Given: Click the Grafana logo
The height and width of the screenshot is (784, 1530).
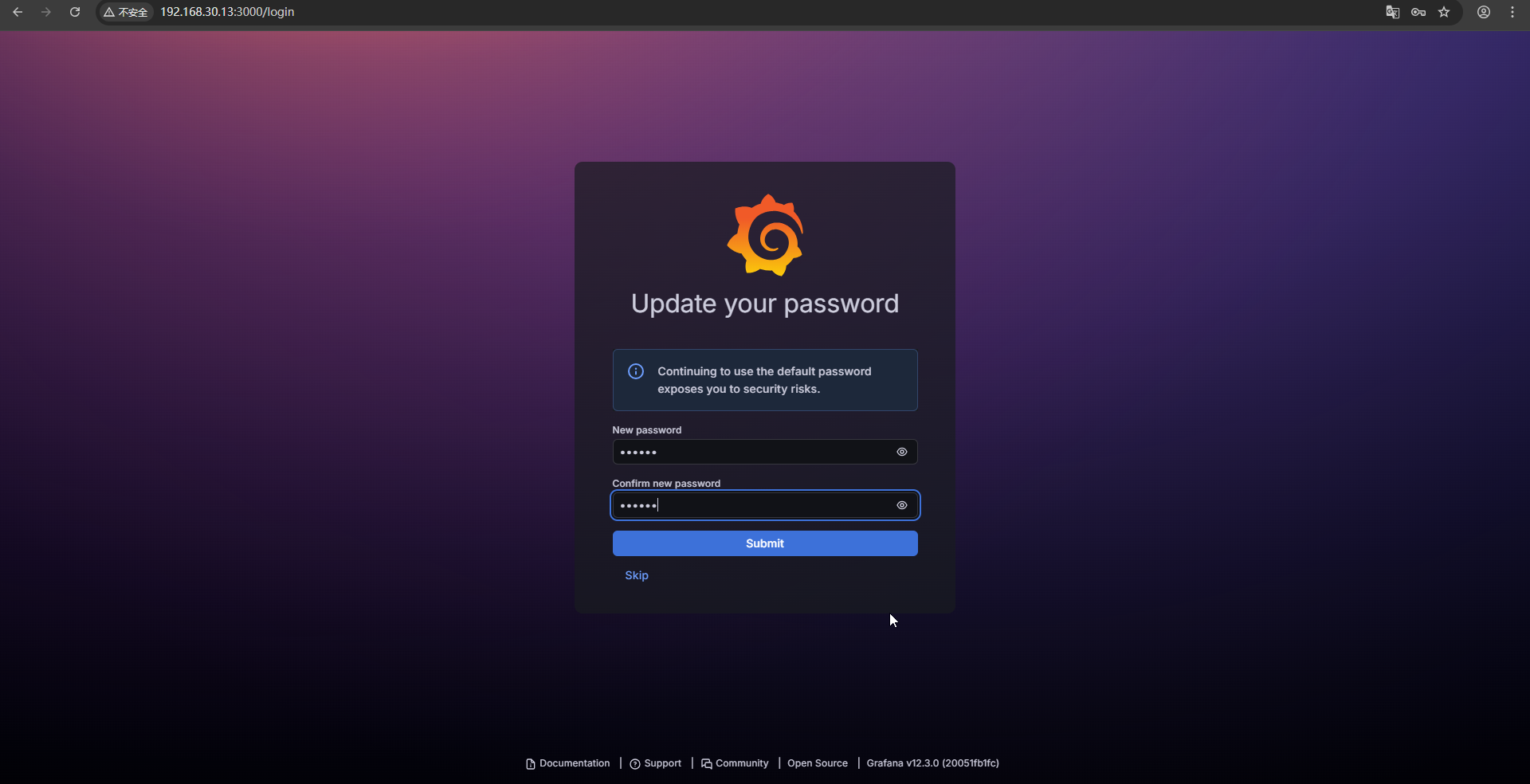Looking at the screenshot, I should [x=765, y=235].
